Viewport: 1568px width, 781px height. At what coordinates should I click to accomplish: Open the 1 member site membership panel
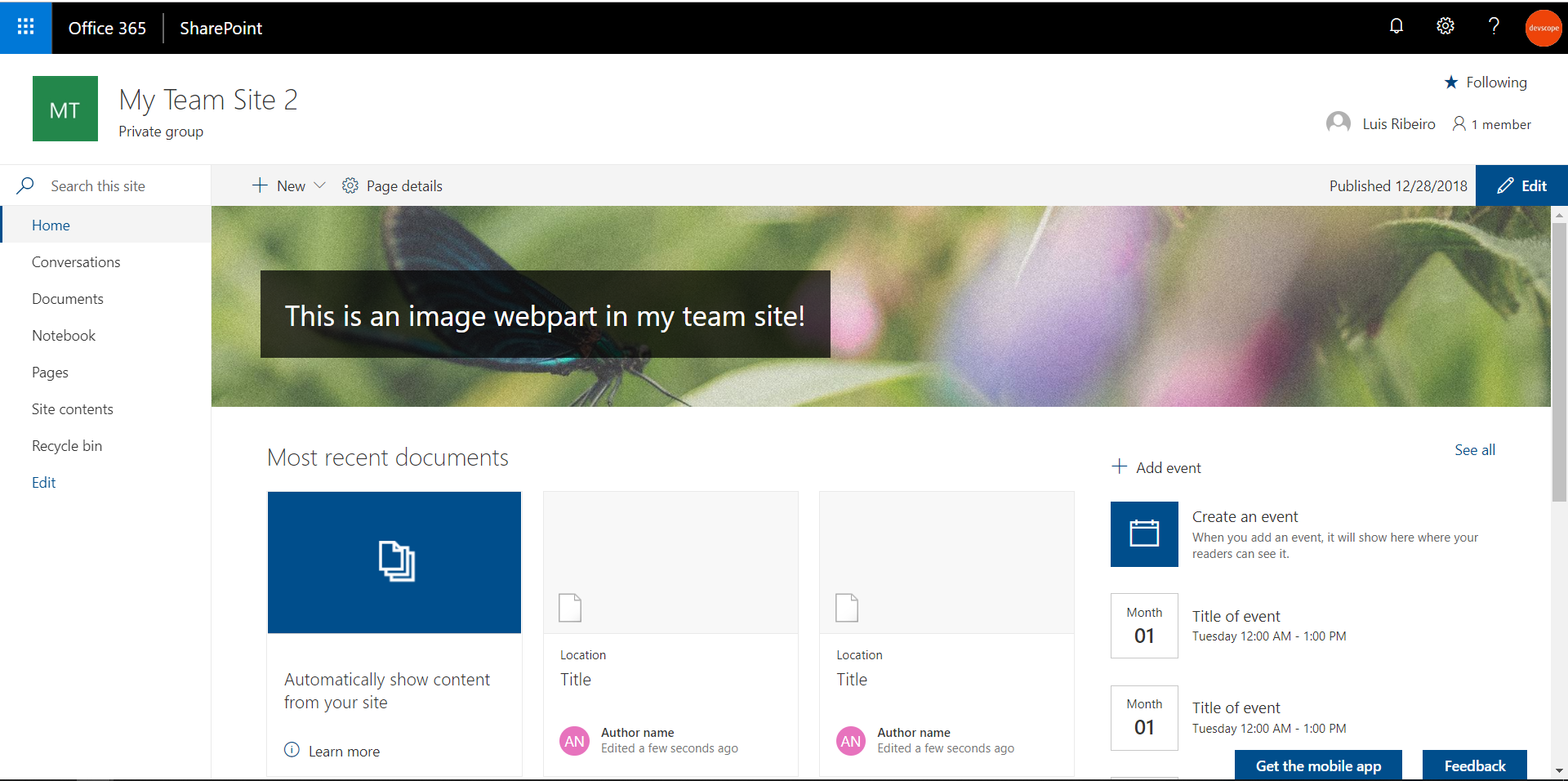(x=1491, y=123)
